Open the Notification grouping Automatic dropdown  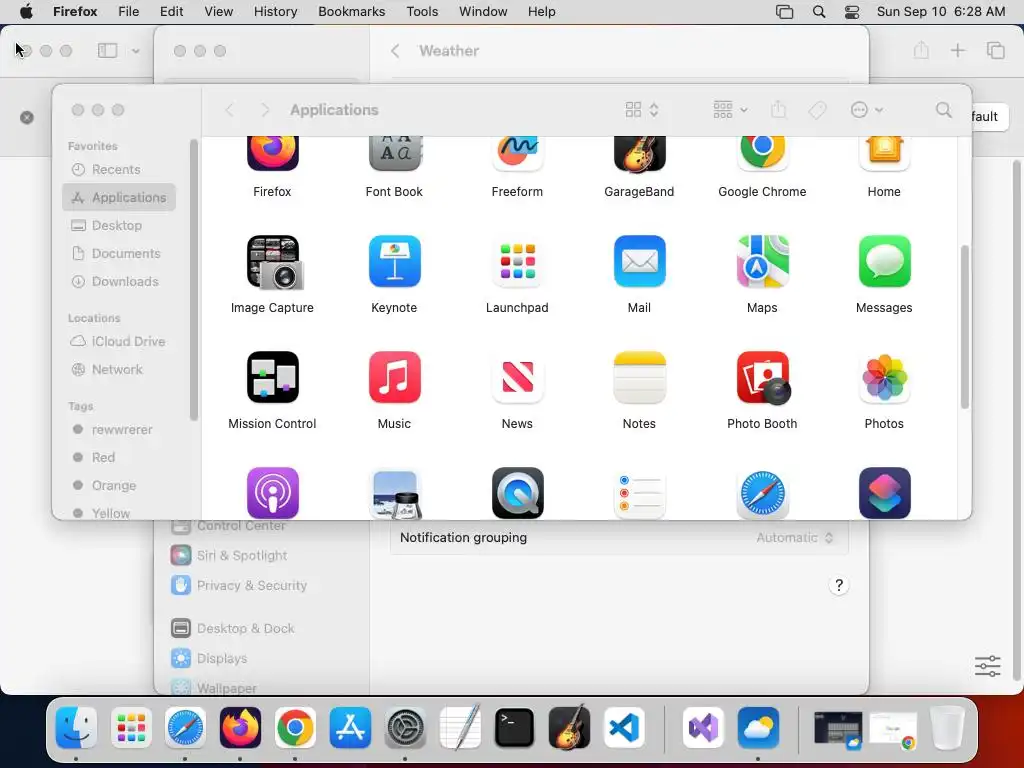pyautogui.click(x=795, y=537)
